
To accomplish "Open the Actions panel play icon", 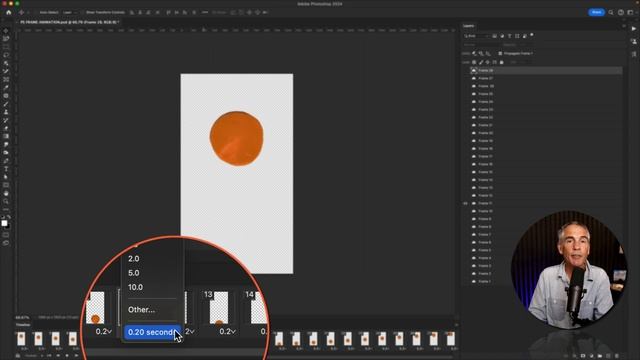I will (633, 29).
